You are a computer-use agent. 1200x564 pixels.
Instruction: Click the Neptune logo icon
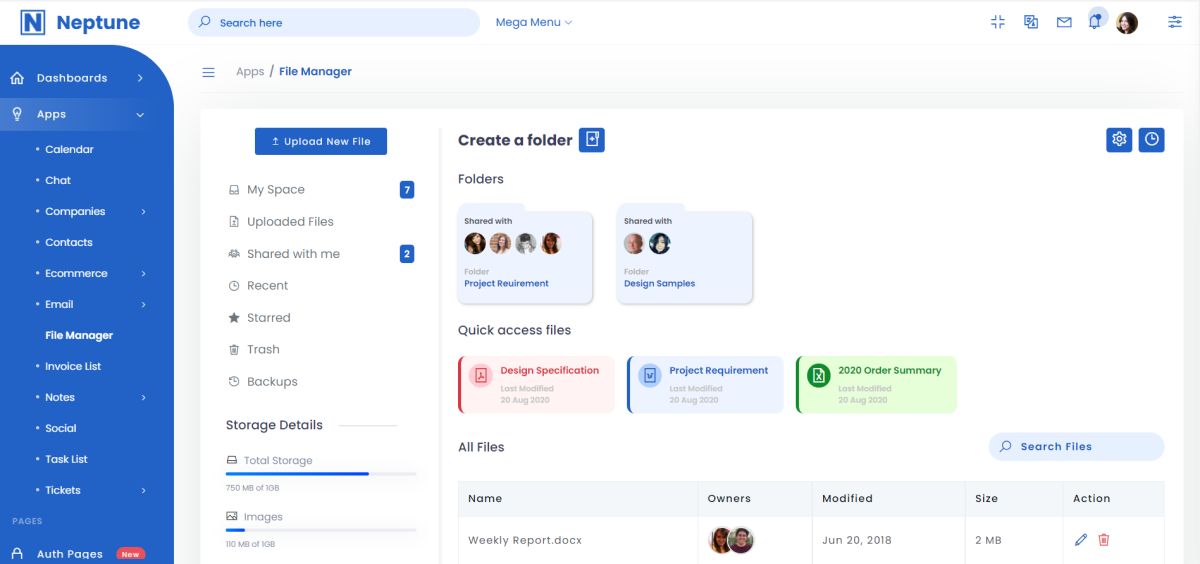click(33, 22)
